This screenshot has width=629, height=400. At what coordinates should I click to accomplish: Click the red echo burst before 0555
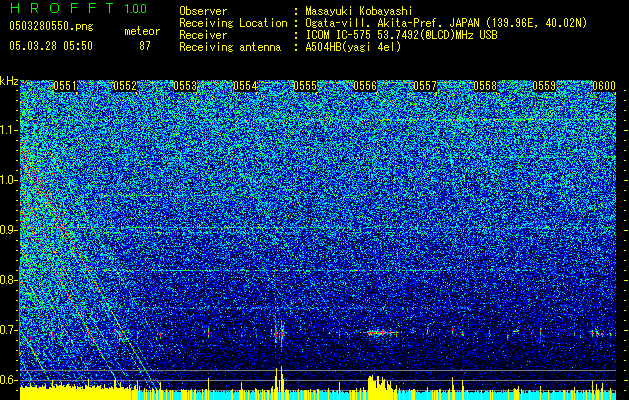pos(280,333)
